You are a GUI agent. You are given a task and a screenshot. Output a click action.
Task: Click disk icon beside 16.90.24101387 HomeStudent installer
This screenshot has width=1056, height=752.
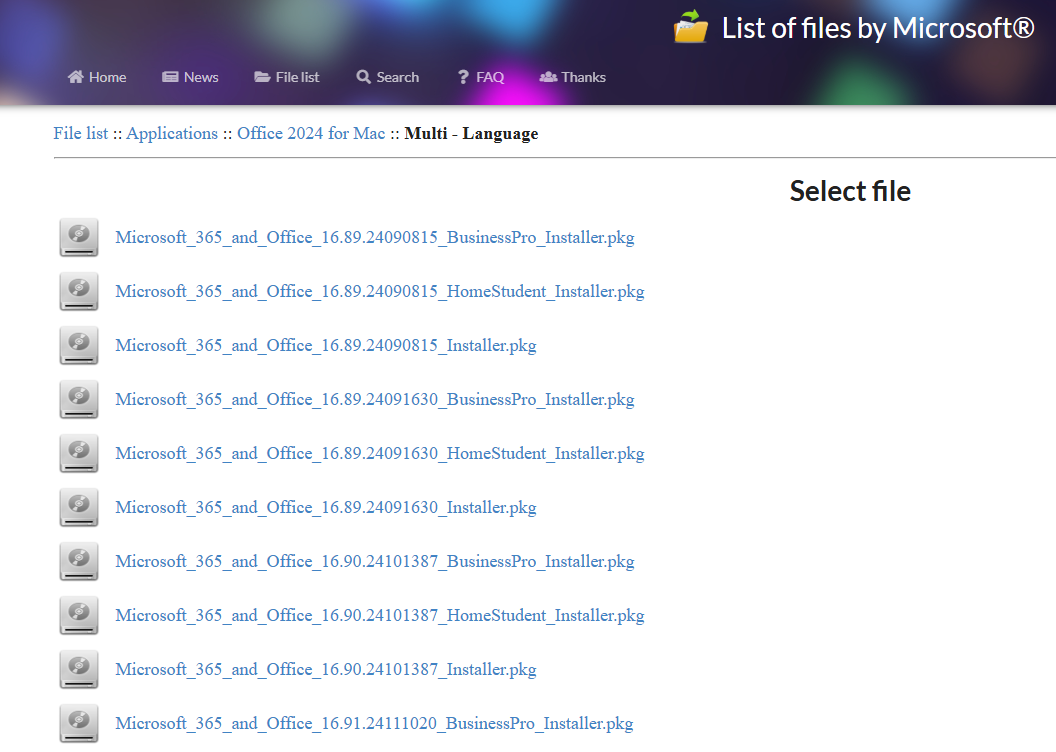79,616
